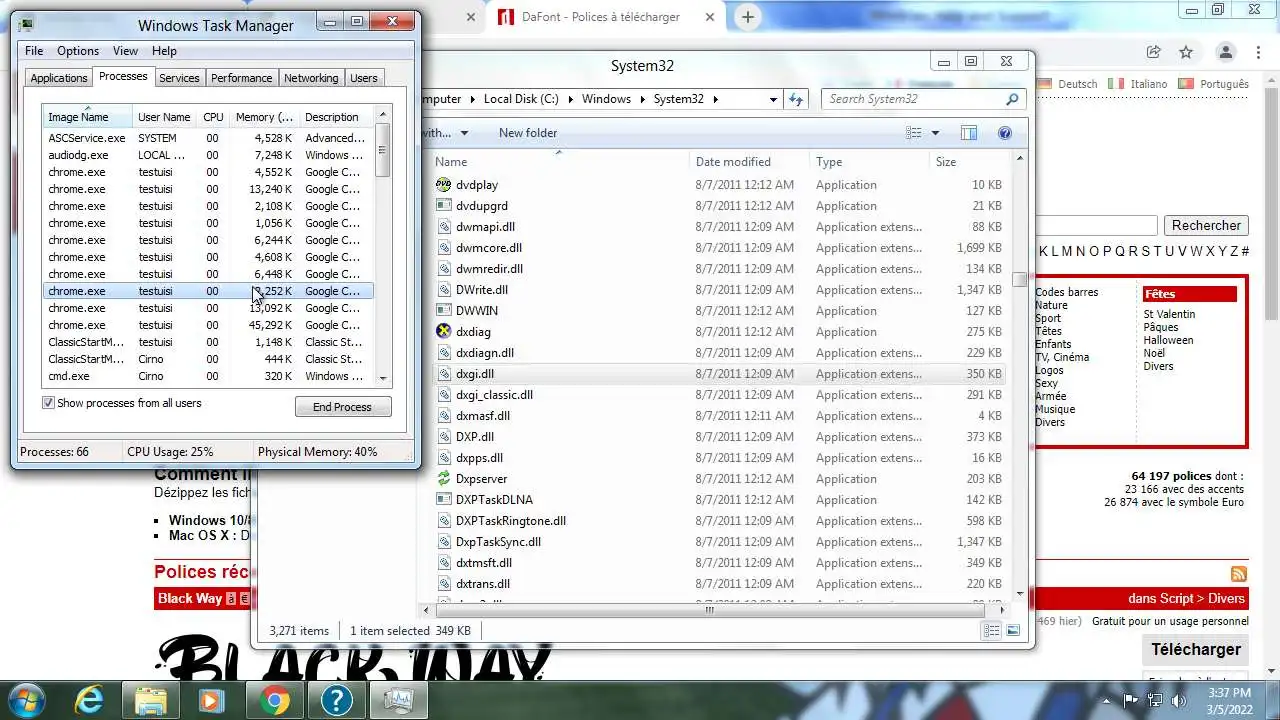The width and height of the screenshot is (1280, 720).
Task: Click Chrome bookmark star icon
Action: tap(1185, 52)
